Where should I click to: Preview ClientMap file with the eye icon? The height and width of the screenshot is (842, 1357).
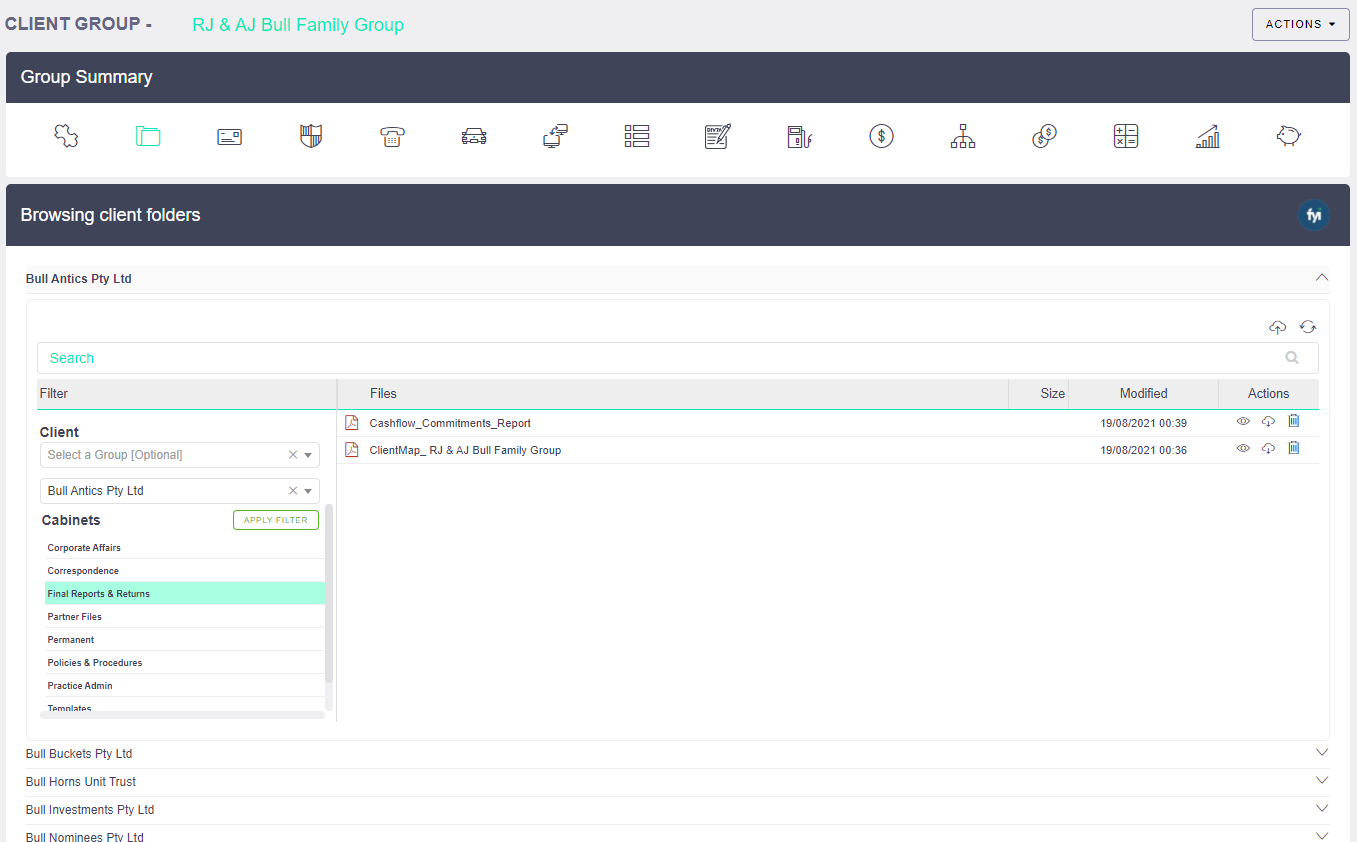coord(1243,449)
